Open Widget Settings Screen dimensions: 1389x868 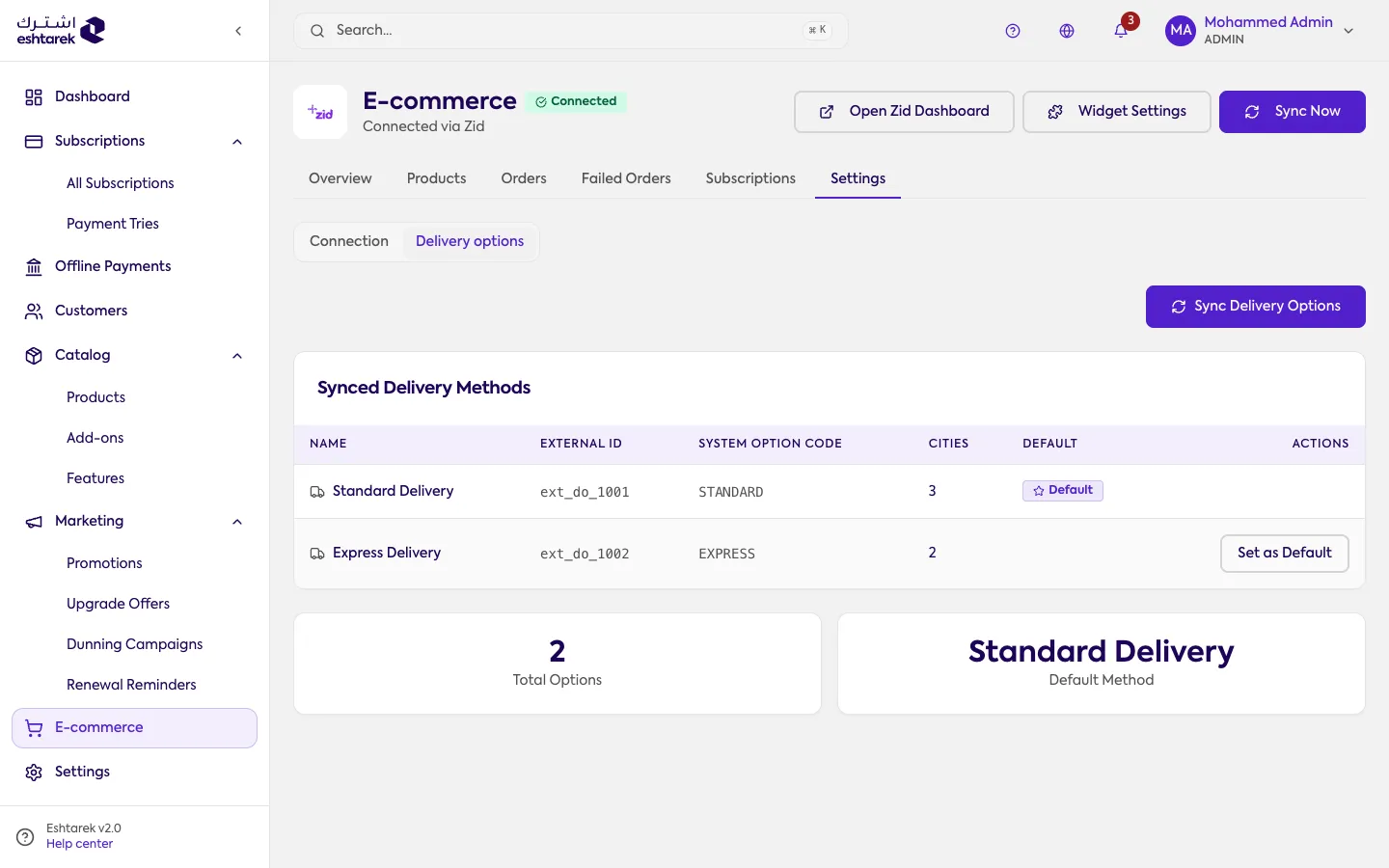tap(1117, 112)
